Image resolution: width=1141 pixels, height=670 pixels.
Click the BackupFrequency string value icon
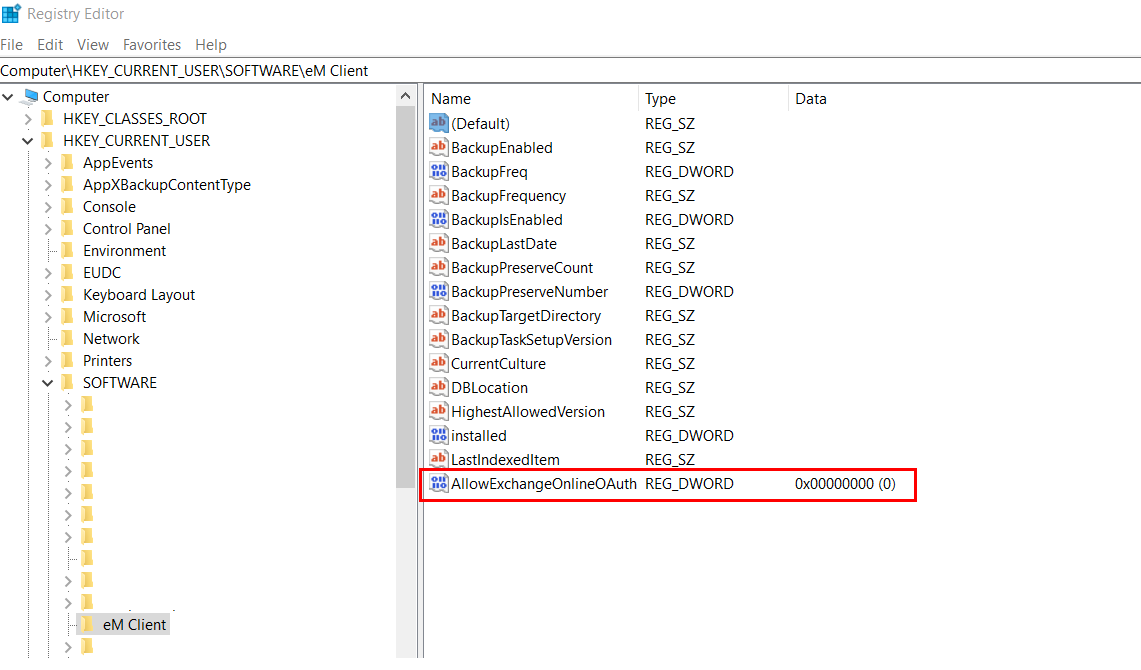click(438, 195)
